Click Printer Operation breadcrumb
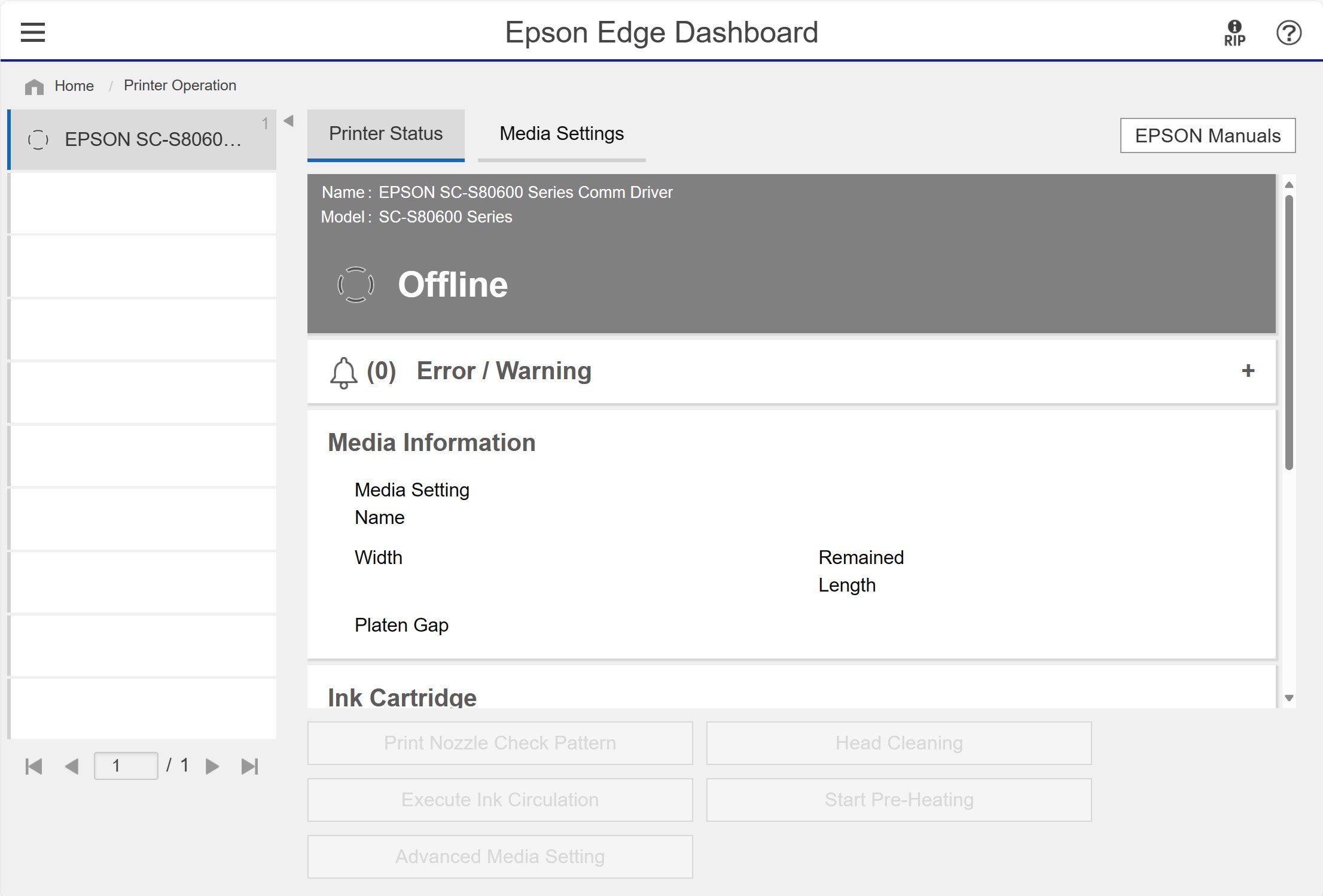Screen dimensions: 1323x896 [x=180, y=86]
